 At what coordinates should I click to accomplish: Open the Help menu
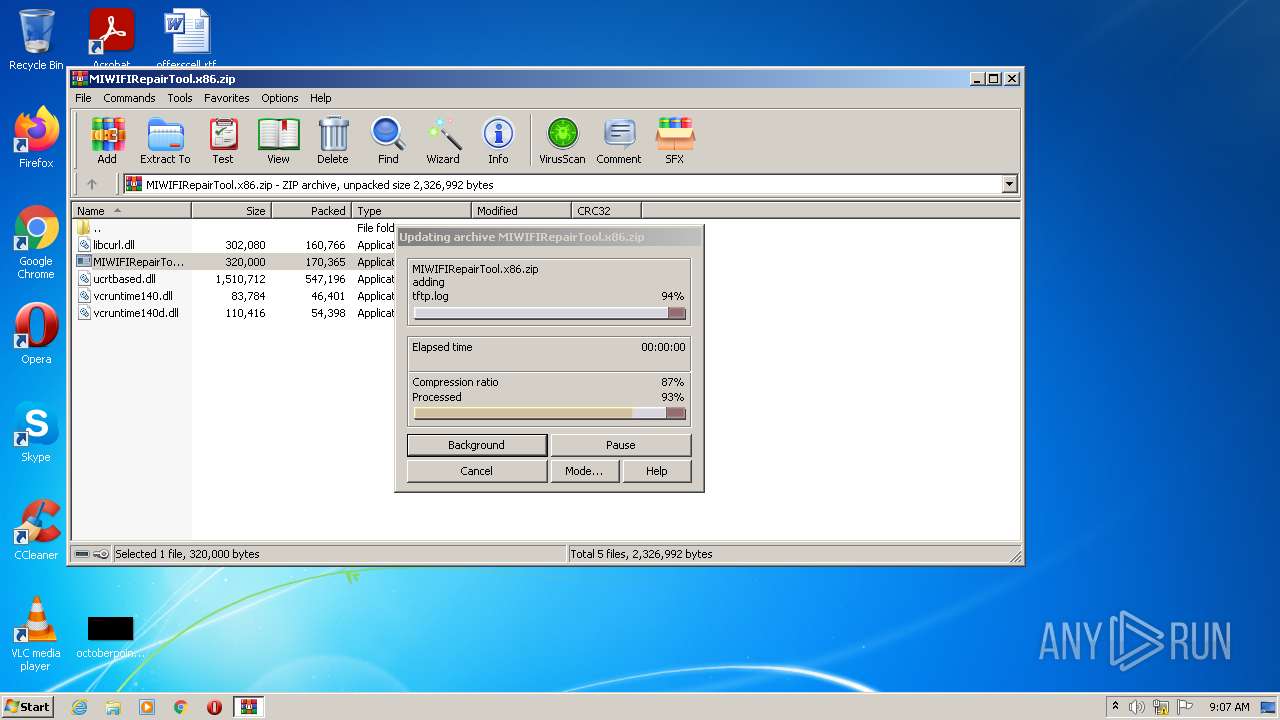[x=320, y=98]
